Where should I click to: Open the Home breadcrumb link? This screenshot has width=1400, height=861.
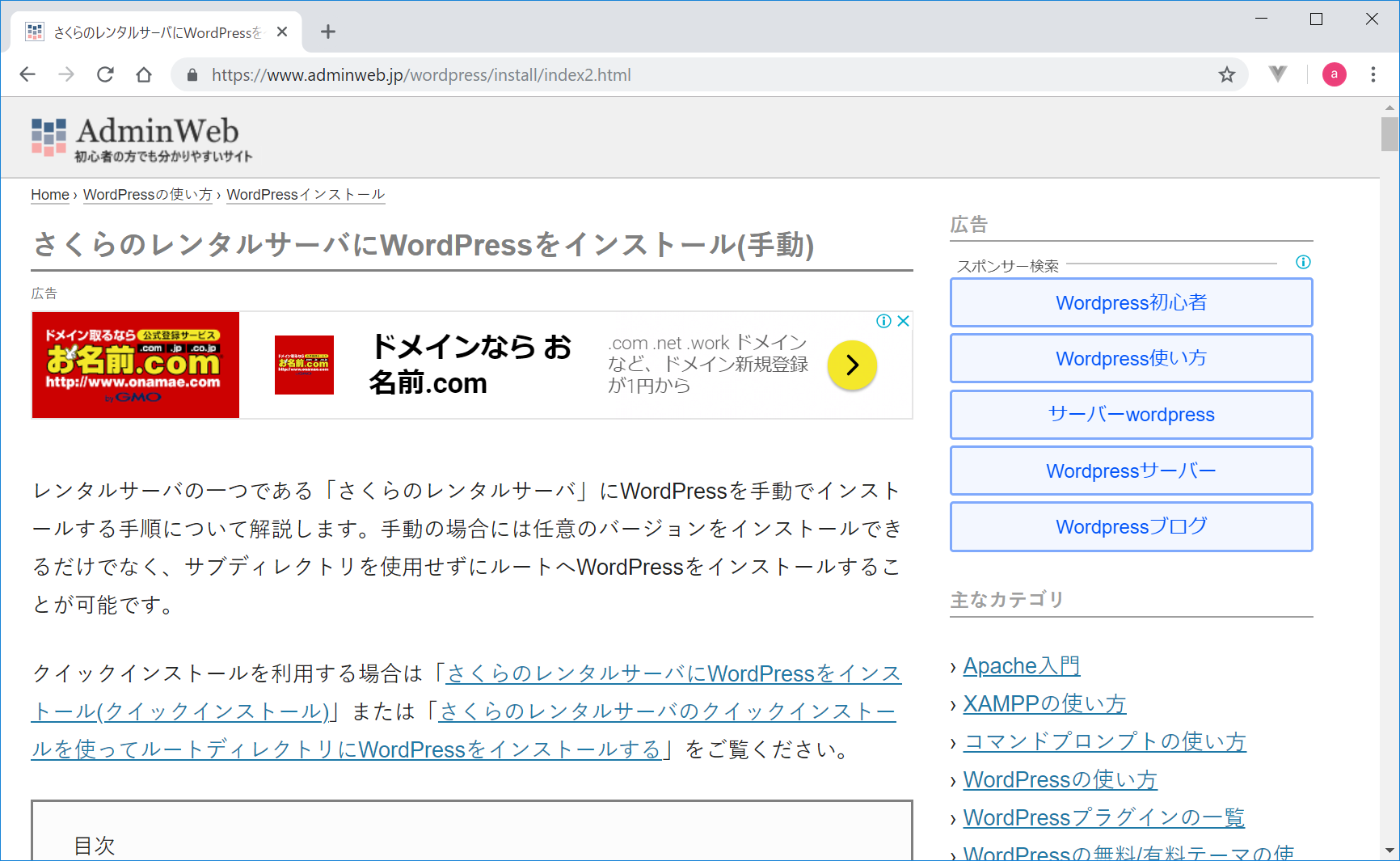click(x=50, y=195)
